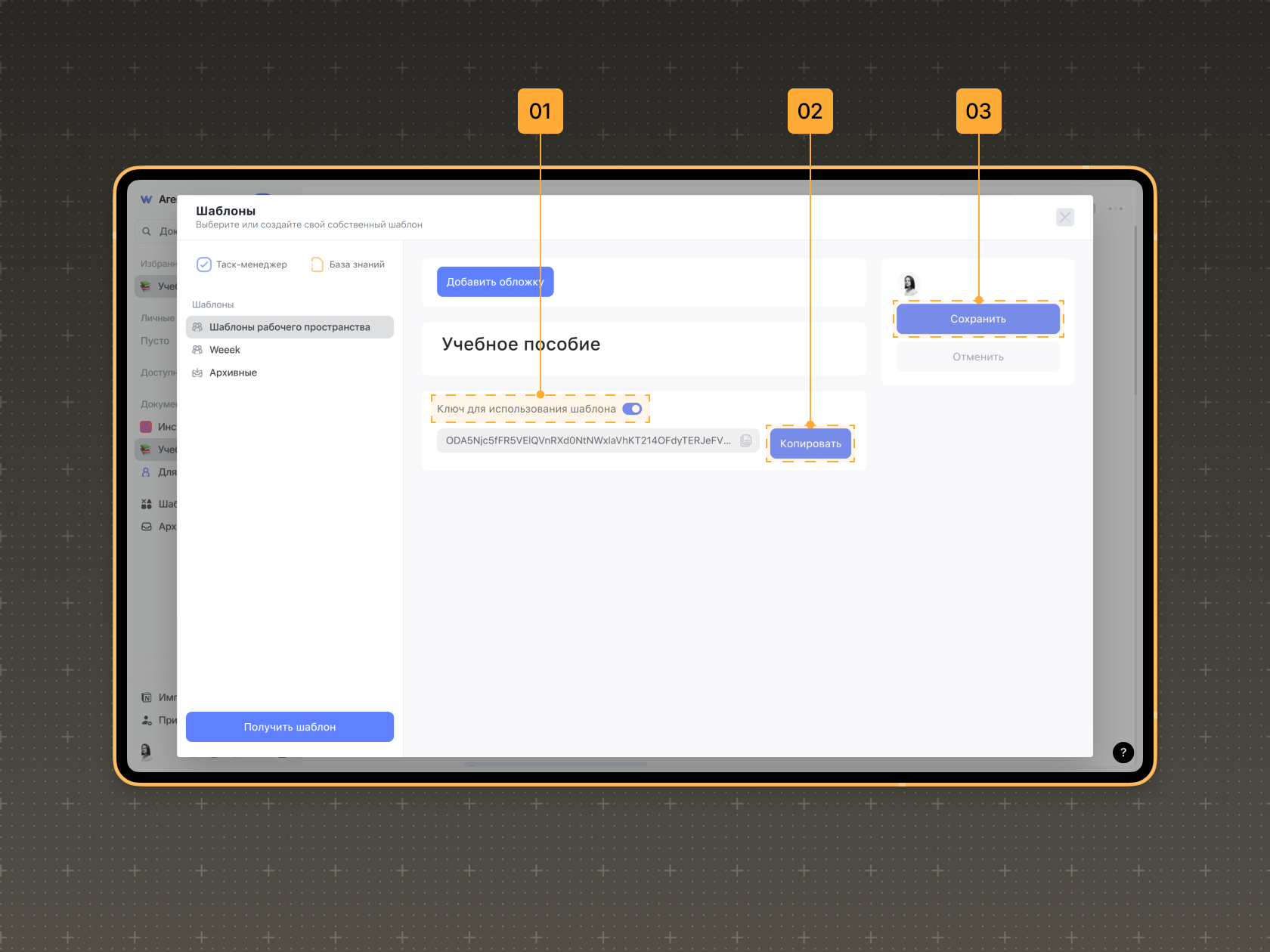Click the author avatar above Сохранить
1270x952 pixels.
[x=909, y=284]
